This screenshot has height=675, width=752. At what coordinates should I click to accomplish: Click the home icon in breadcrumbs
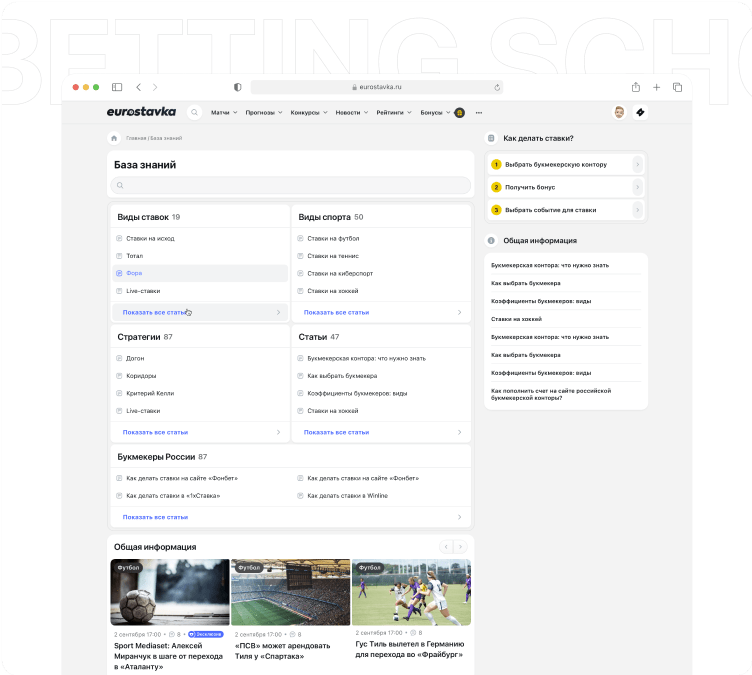114,138
